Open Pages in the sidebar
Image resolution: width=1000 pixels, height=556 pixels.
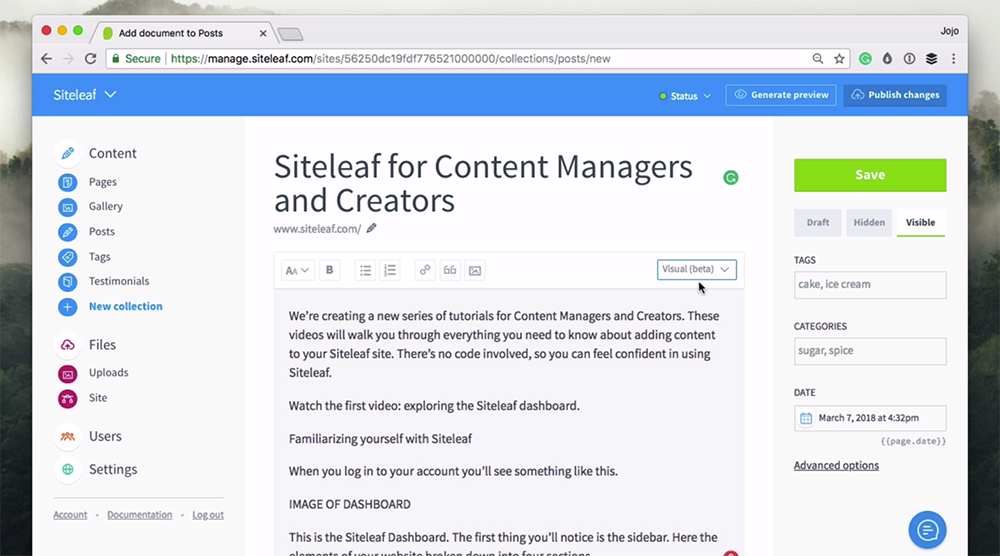point(103,182)
